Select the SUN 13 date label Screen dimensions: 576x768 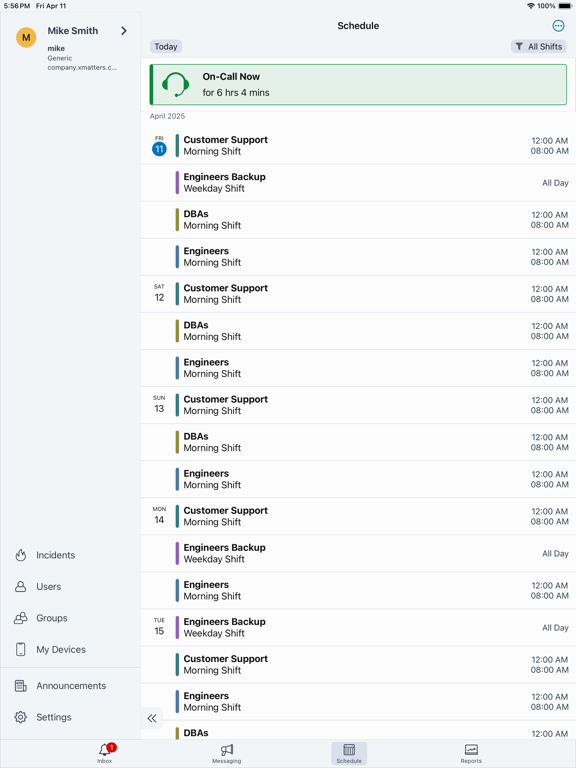click(159, 405)
